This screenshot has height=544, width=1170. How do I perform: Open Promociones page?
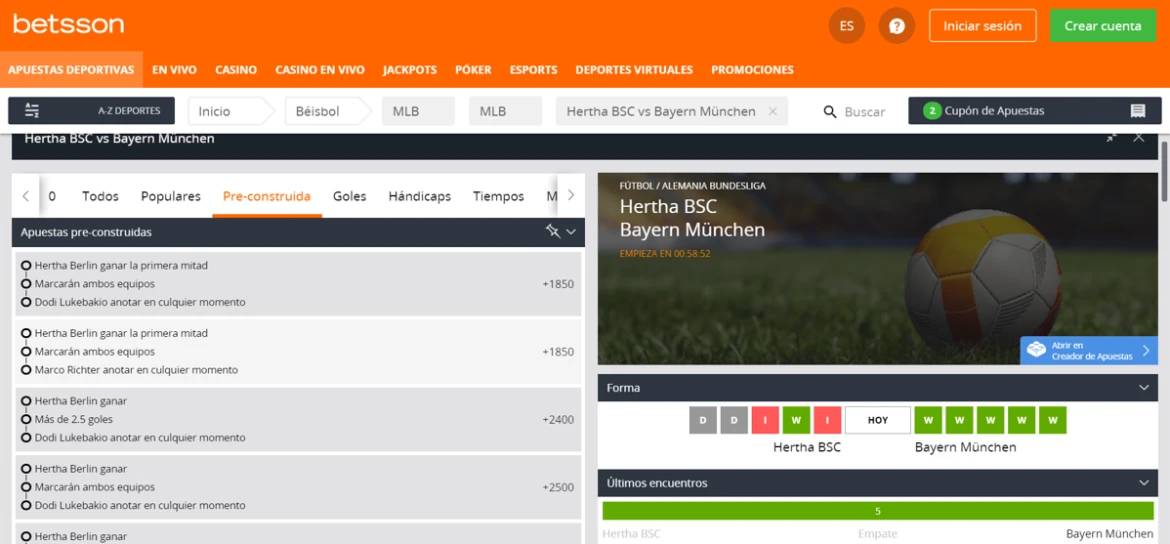[x=752, y=69]
